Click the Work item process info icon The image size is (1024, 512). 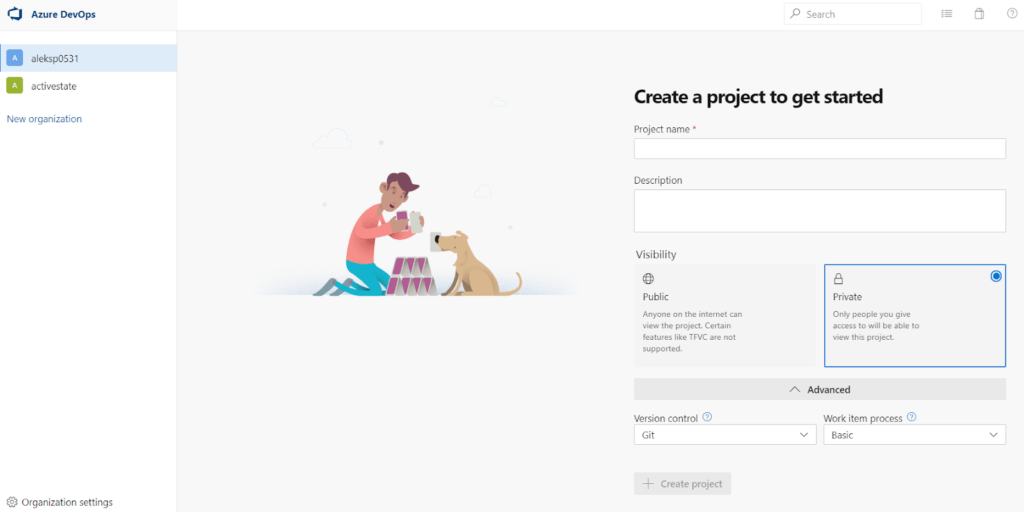(x=911, y=417)
